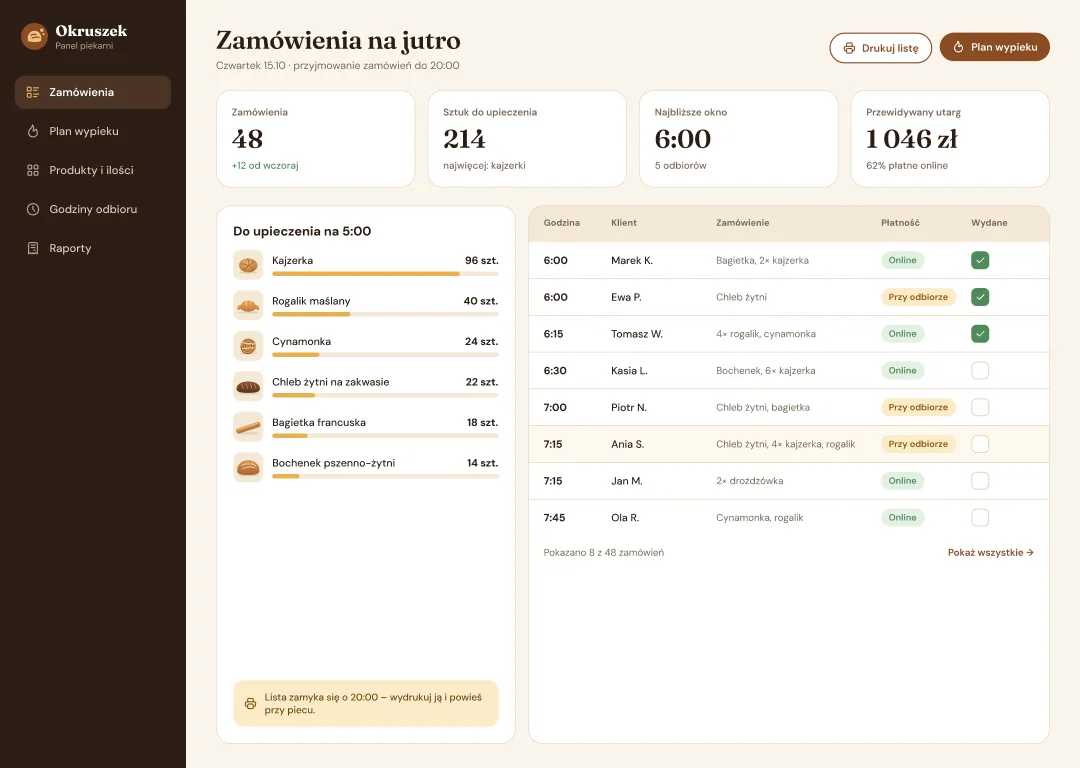Screen dimensions: 1080x768
Task: Click the printer icon in the yellow notice
Action: (x=250, y=703)
